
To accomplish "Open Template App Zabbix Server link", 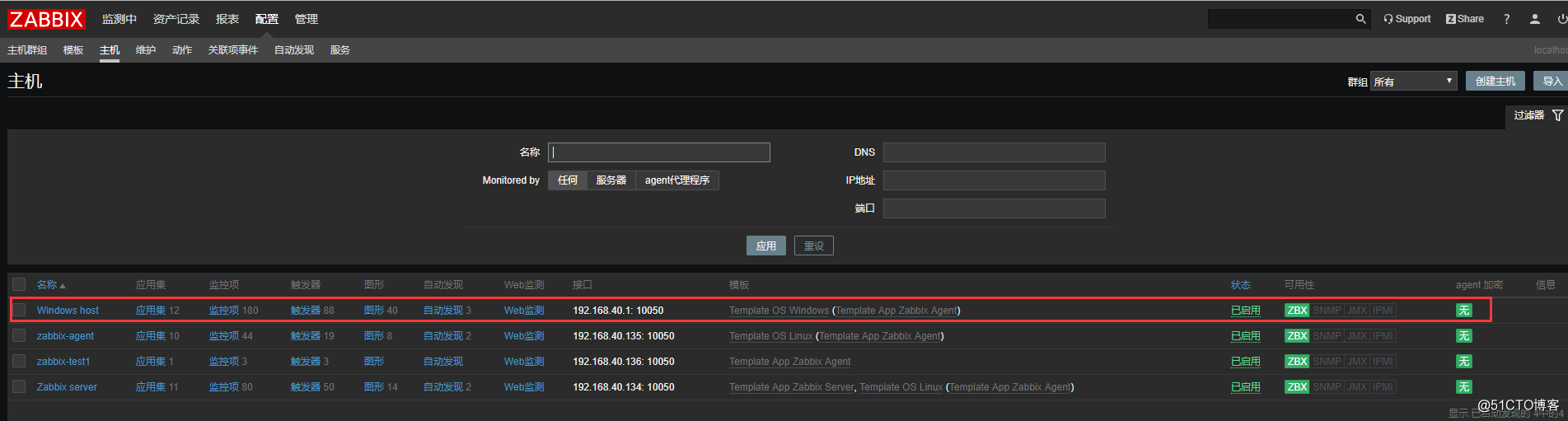I will 792,387.
